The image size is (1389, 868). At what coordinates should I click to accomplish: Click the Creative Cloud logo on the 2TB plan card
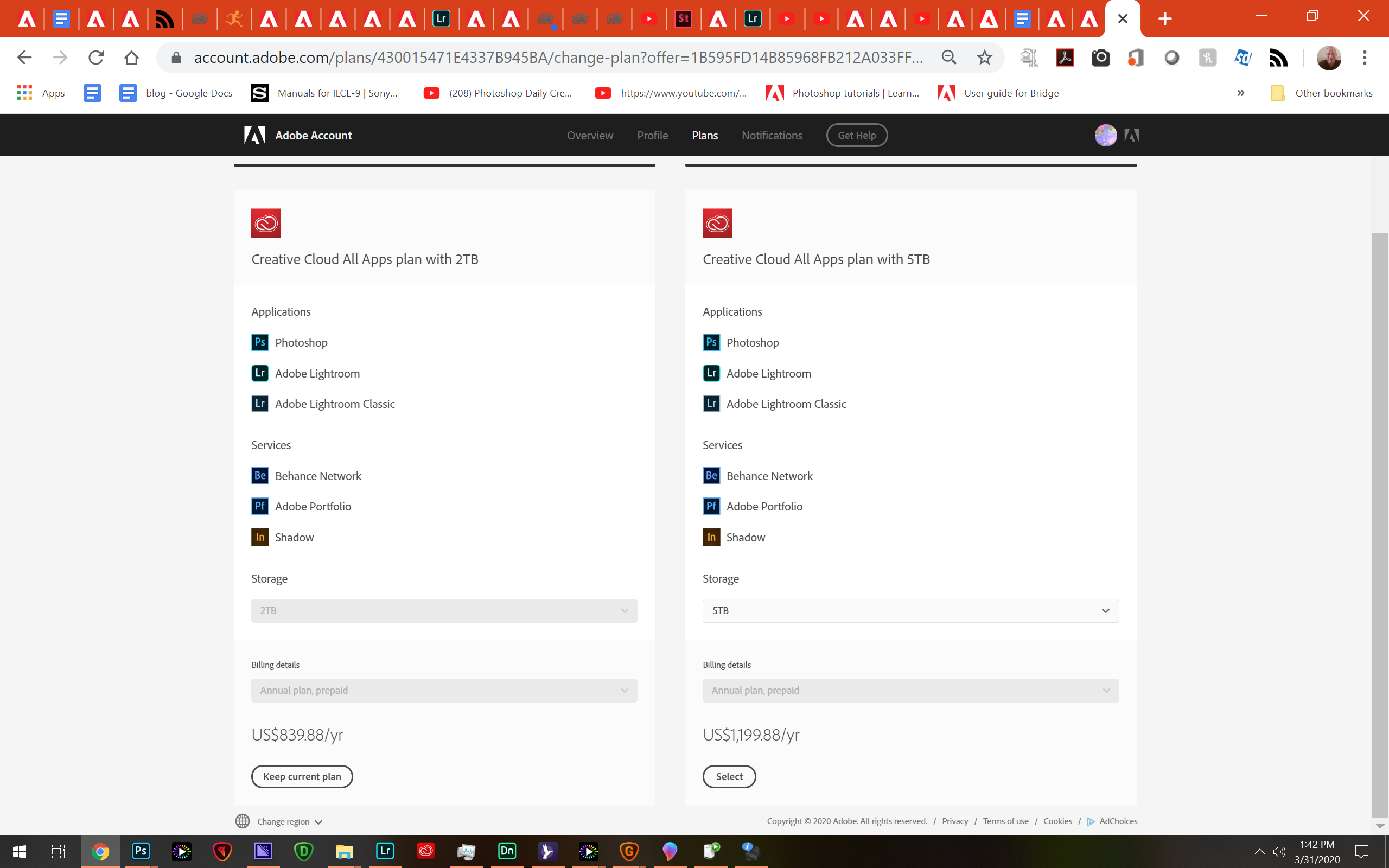click(265, 223)
